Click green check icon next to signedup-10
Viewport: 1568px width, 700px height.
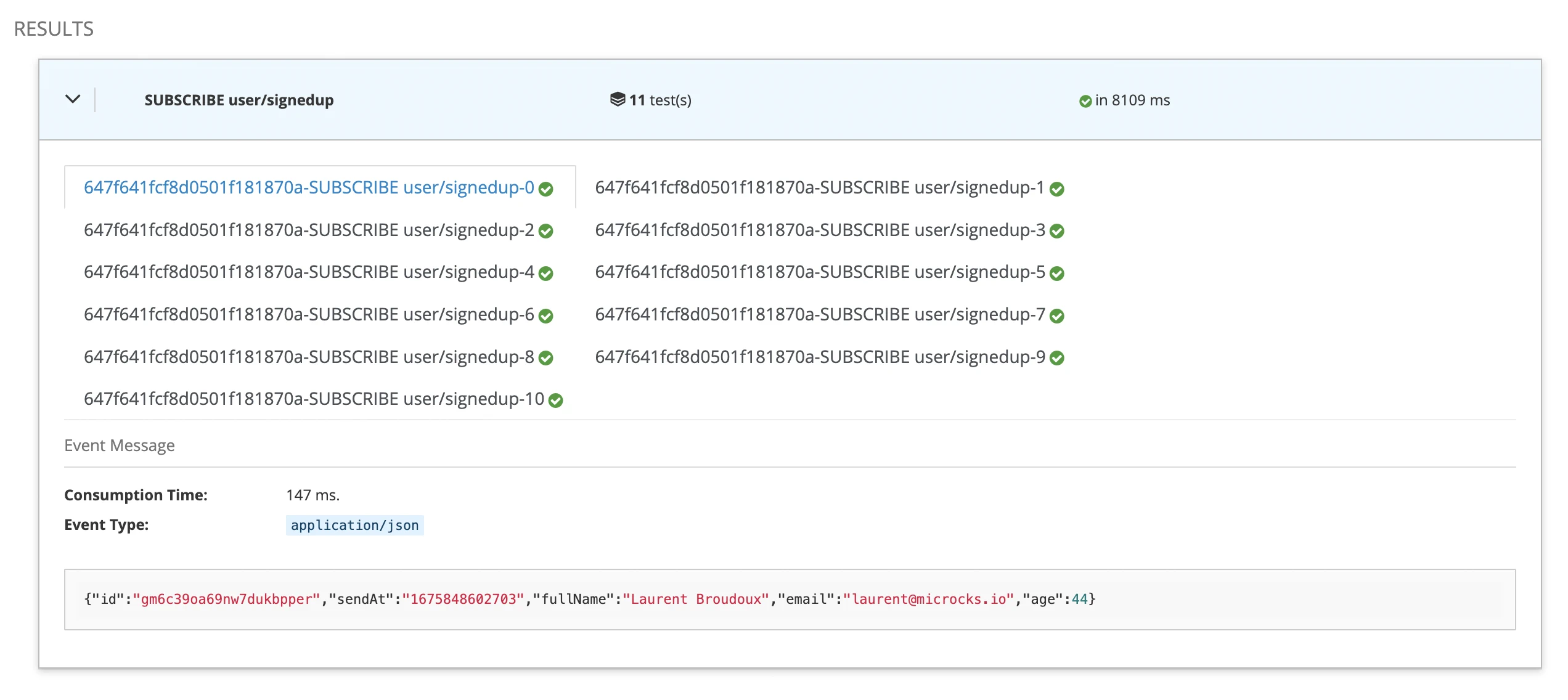click(555, 401)
